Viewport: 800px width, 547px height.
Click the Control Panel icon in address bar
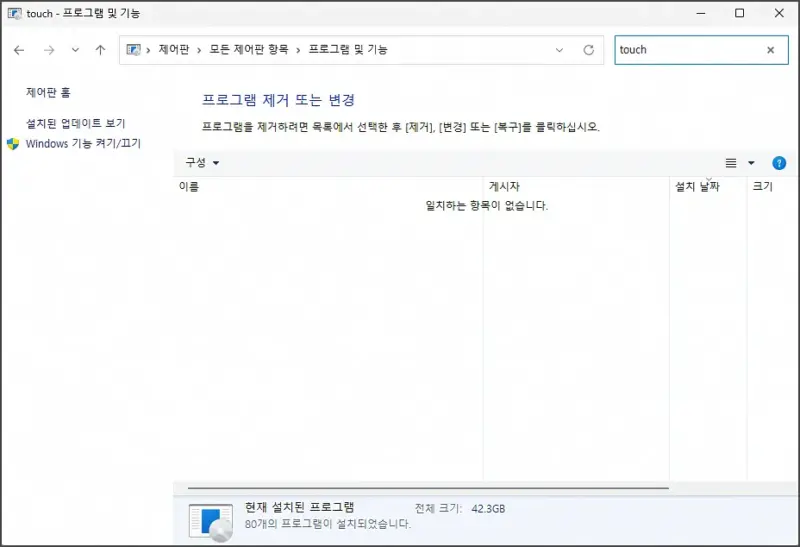[133, 49]
